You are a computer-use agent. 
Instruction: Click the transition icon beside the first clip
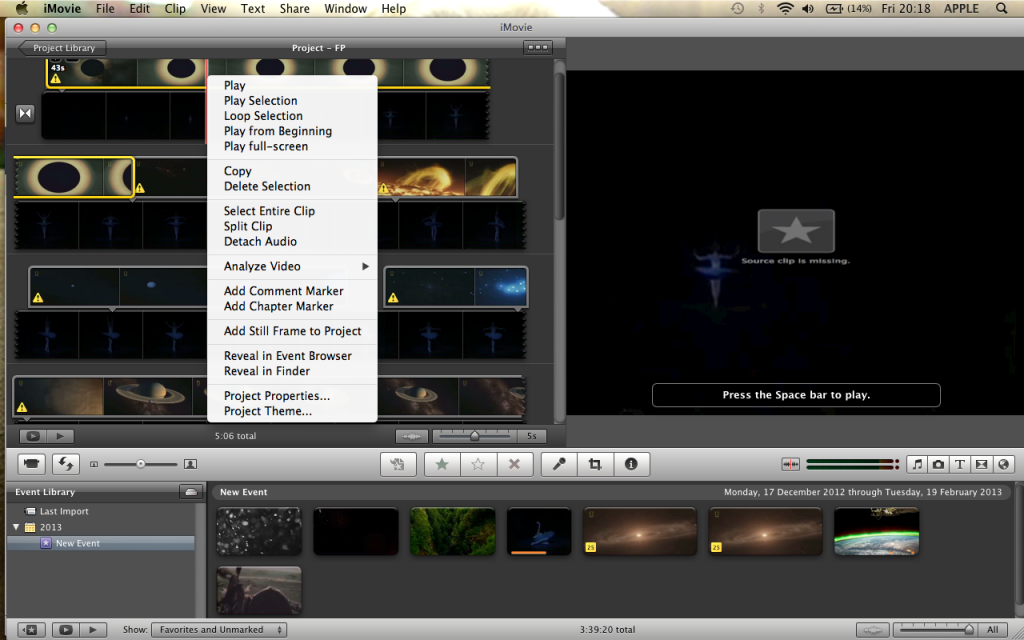click(25, 114)
